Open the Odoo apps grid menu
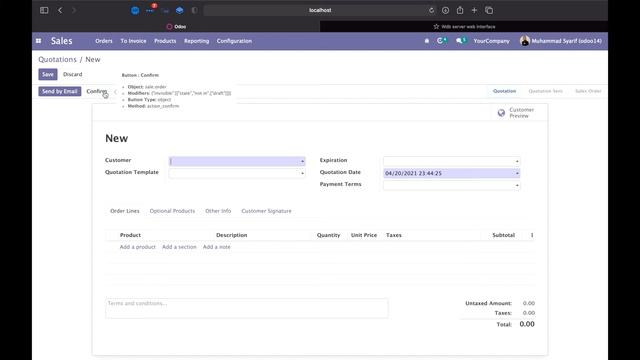The height and width of the screenshot is (360, 640). tap(38, 41)
